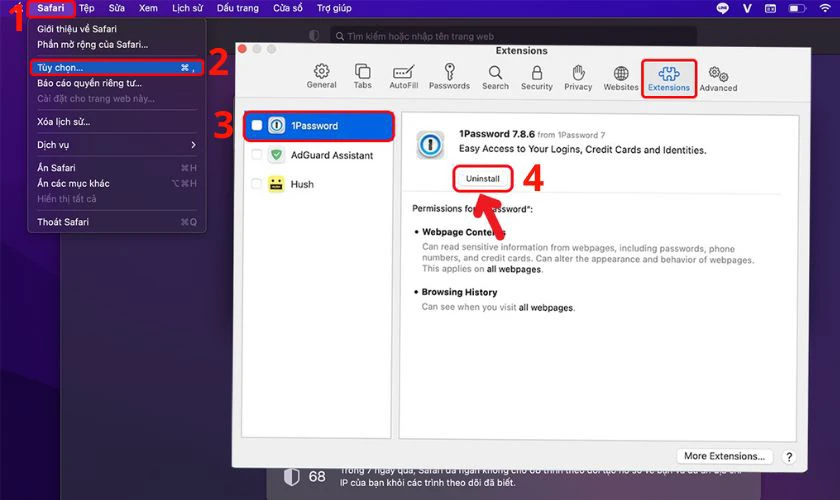Toggle the AdGuard Assistant checkbox
Viewport: 840px width, 500px height.
257,154
